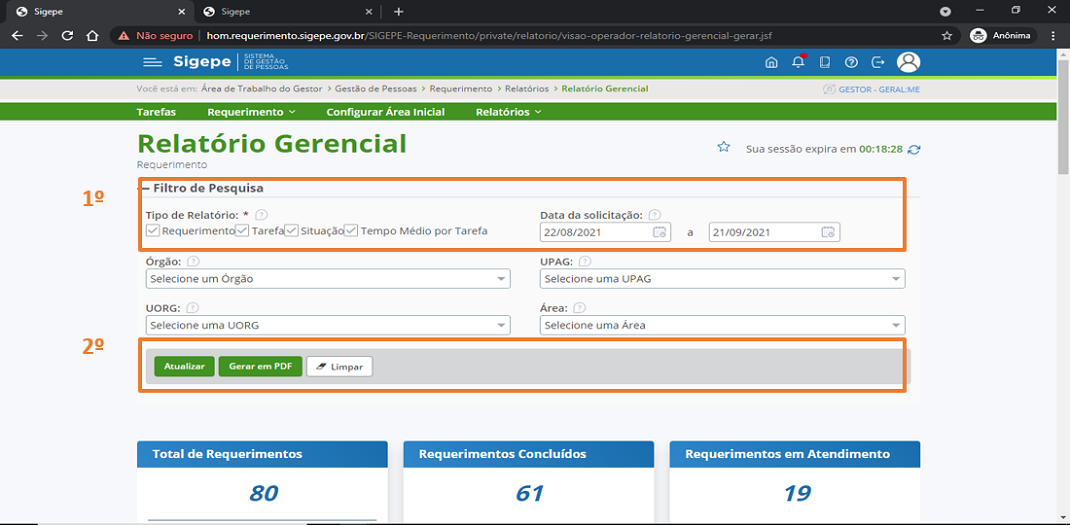Select Tarefas in green menu bar

click(x=156, y=112)
